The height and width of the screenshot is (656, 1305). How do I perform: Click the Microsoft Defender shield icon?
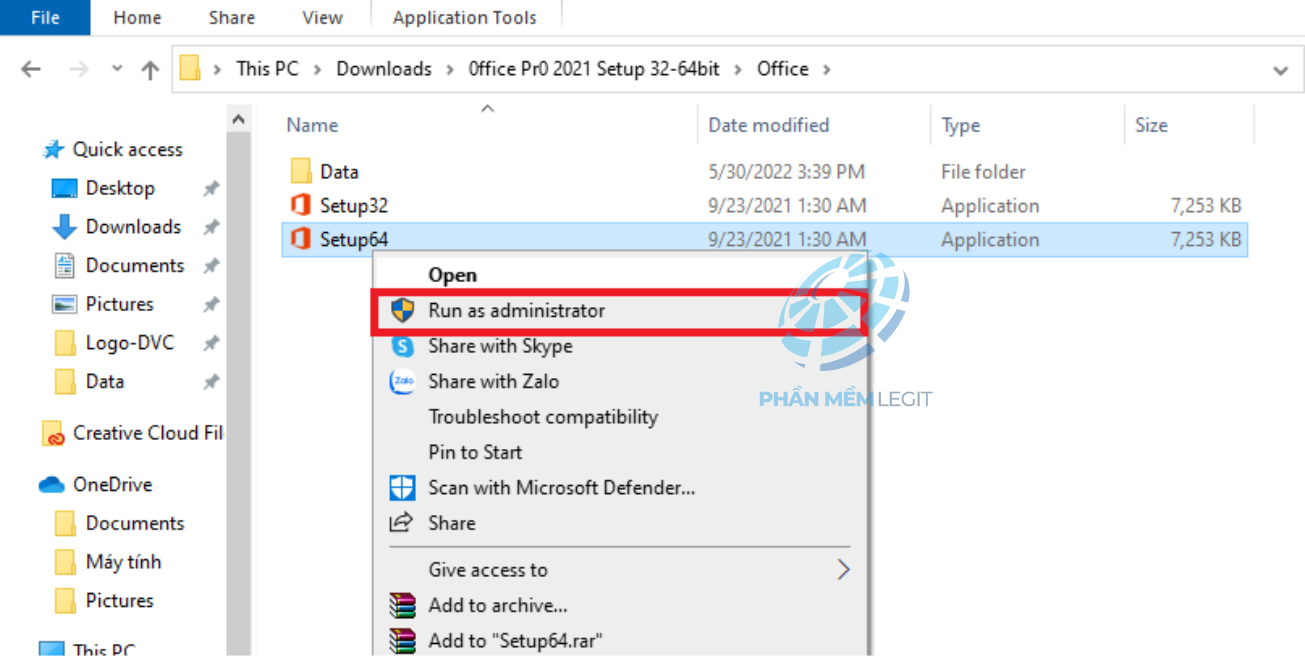402,488
